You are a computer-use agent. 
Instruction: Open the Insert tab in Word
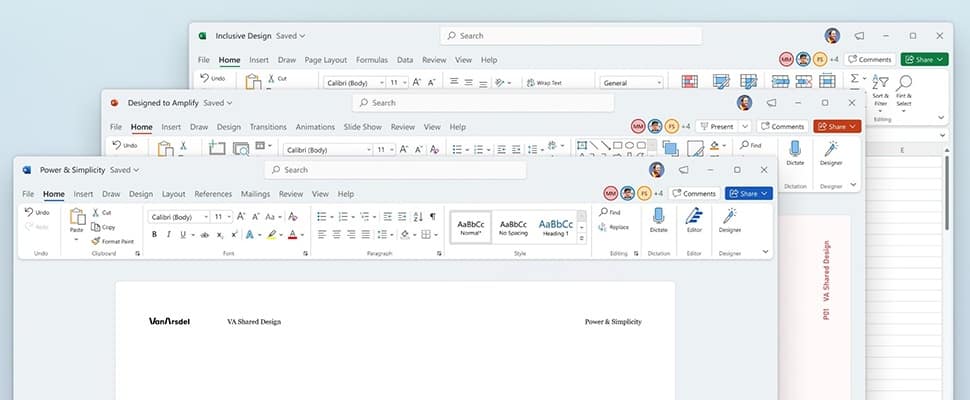(84, 194)
